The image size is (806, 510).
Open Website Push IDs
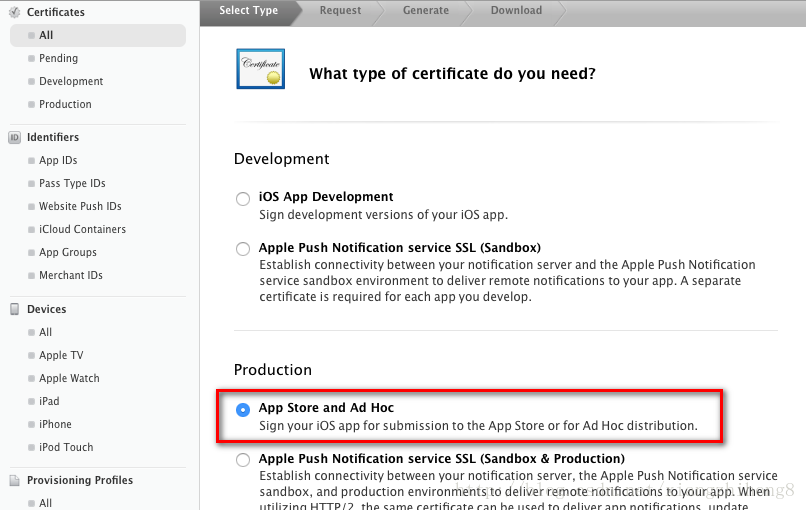tap(80, 206)
